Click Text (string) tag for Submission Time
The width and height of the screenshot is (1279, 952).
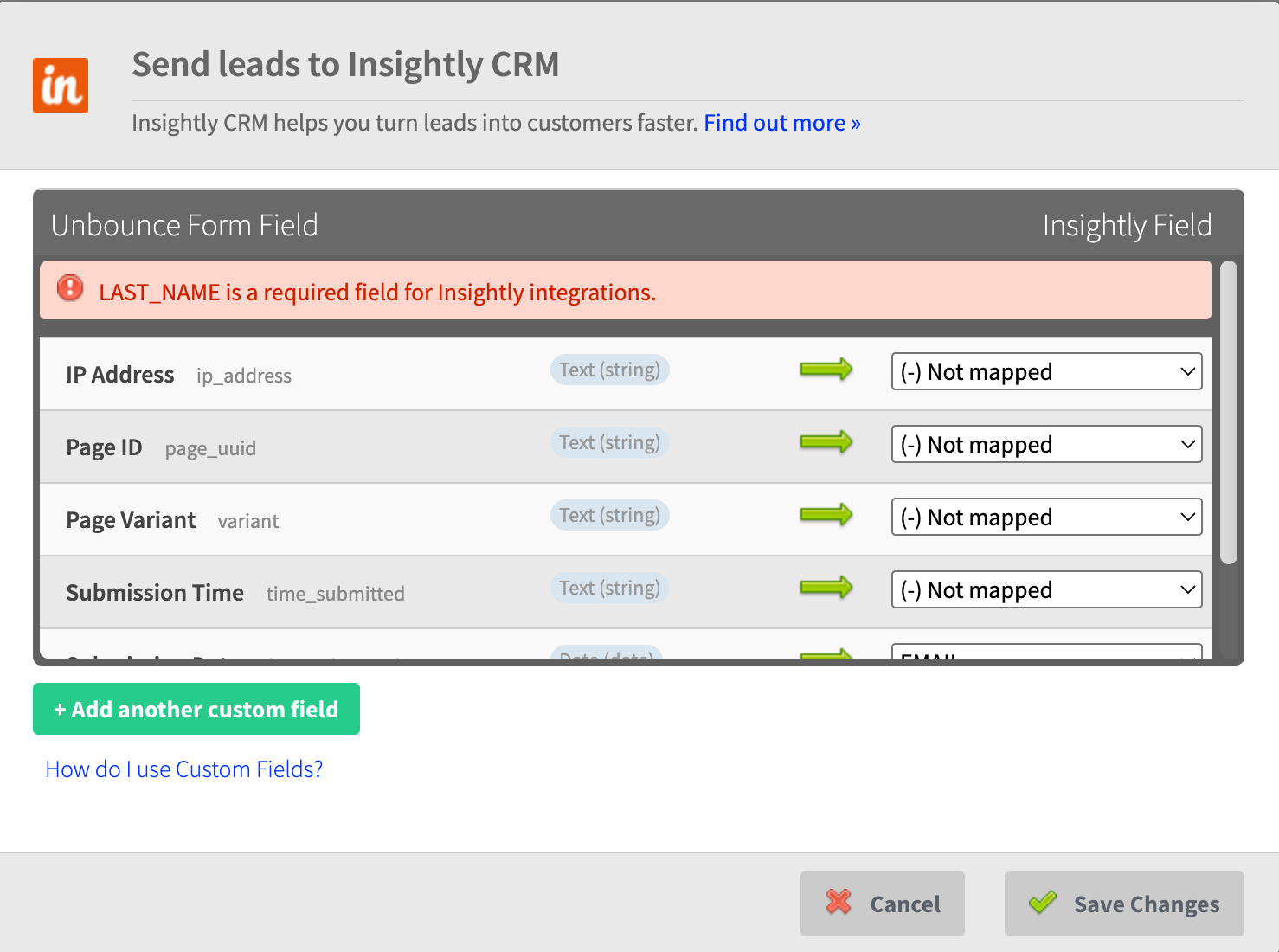(609, 589)
